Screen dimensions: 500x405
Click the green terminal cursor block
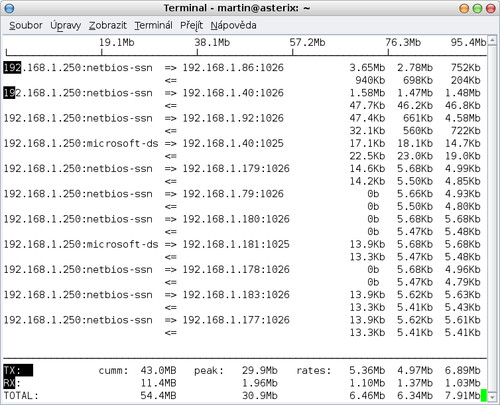click(484, 396)
